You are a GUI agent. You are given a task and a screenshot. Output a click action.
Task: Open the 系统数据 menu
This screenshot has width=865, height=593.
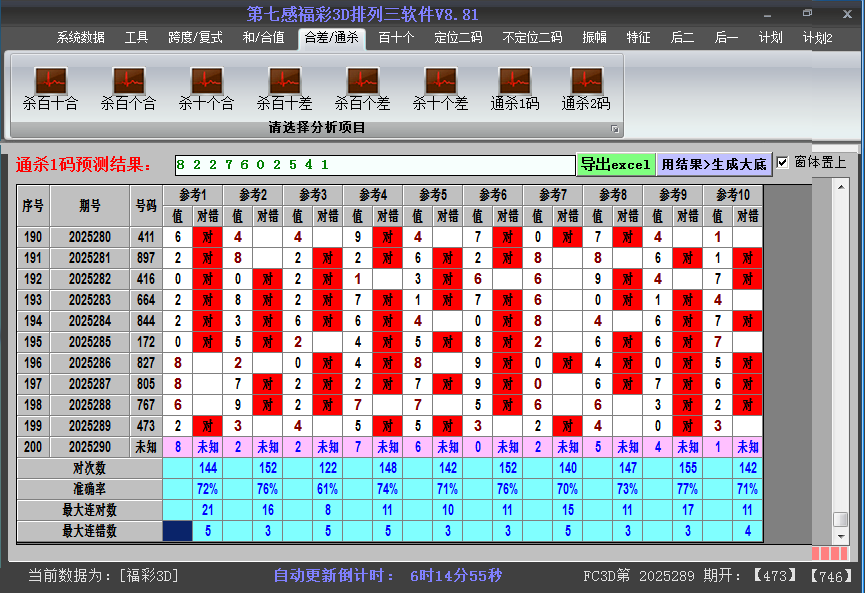(79, 38)
